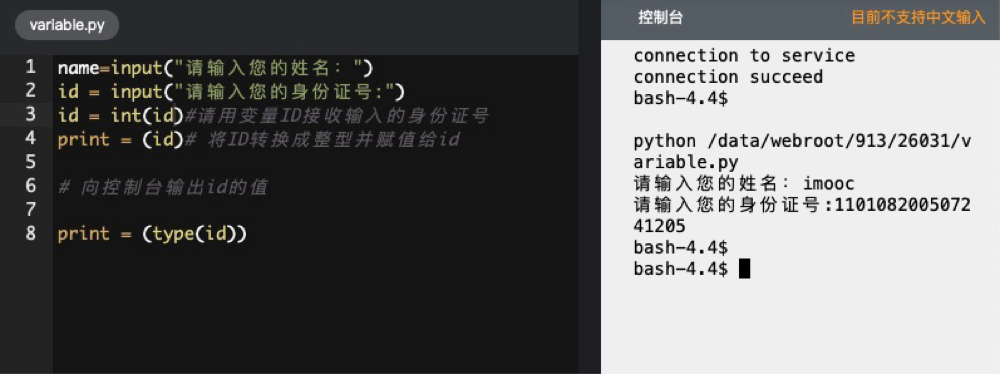Click code line 1 name=input statement
1001x374 pixels.
pos(215,68)
